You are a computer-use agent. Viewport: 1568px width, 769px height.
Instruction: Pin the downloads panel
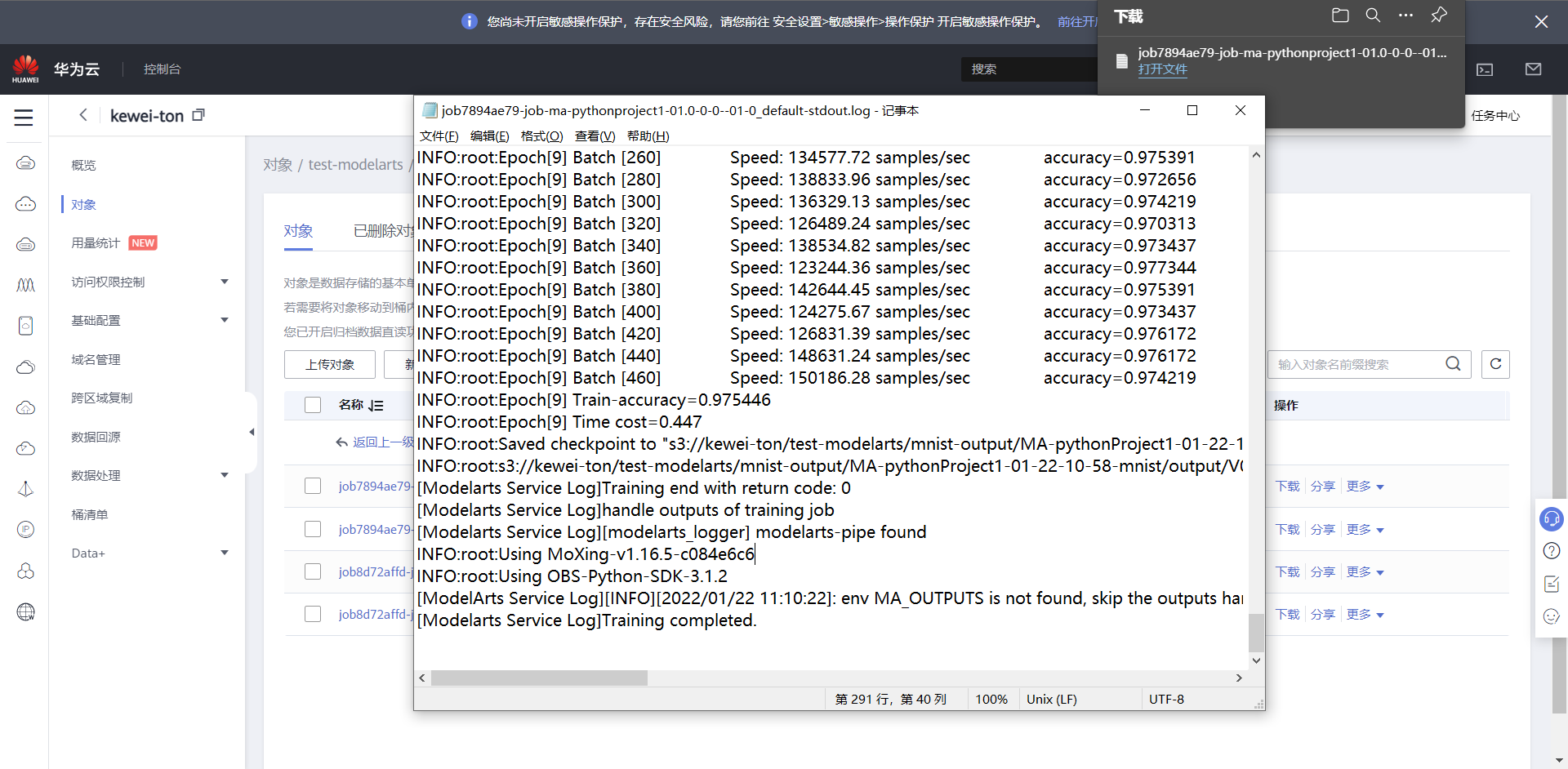click(x=1439, y=16)
